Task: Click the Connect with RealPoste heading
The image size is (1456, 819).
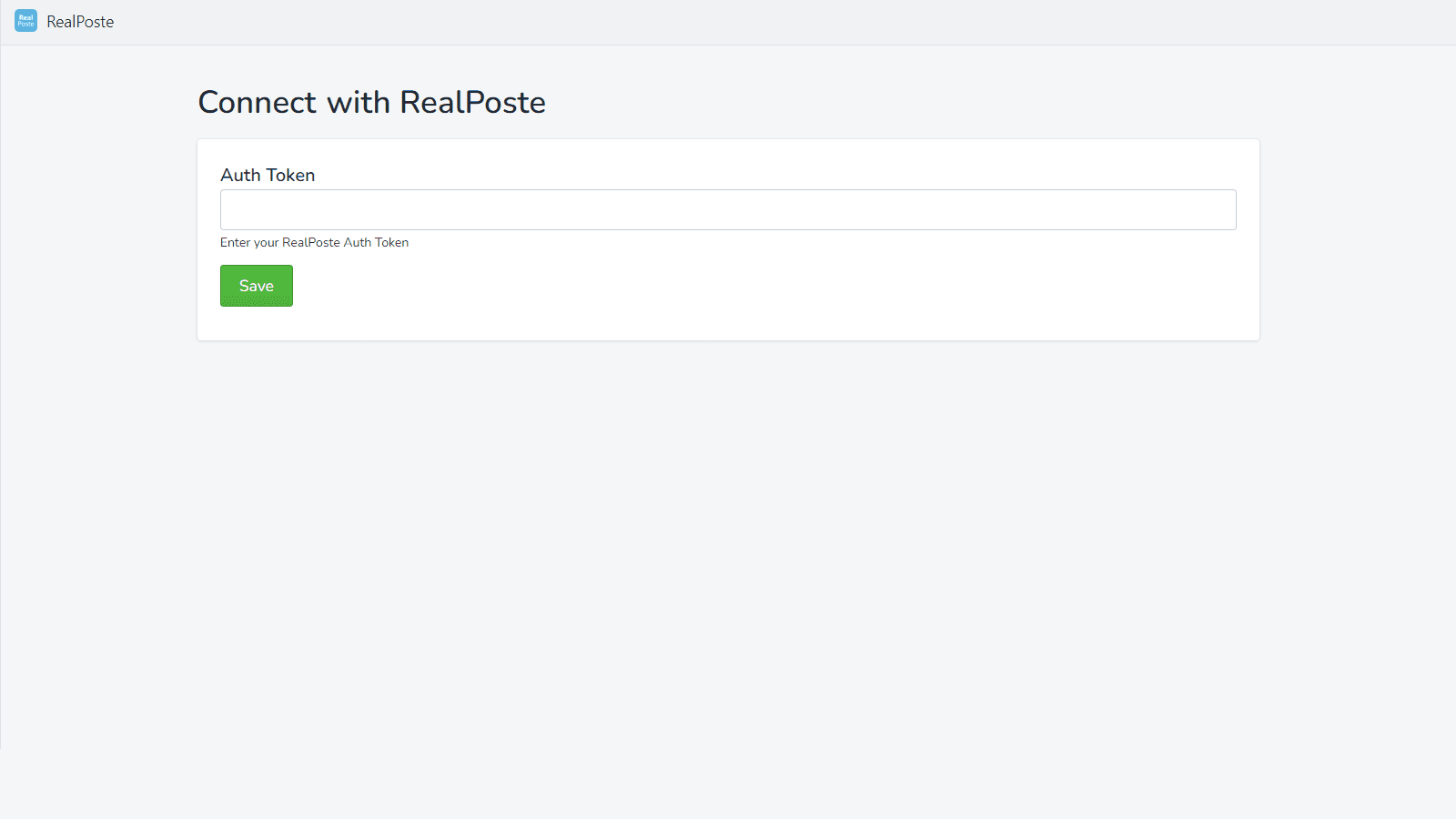Action: click(x=371, y=102)
